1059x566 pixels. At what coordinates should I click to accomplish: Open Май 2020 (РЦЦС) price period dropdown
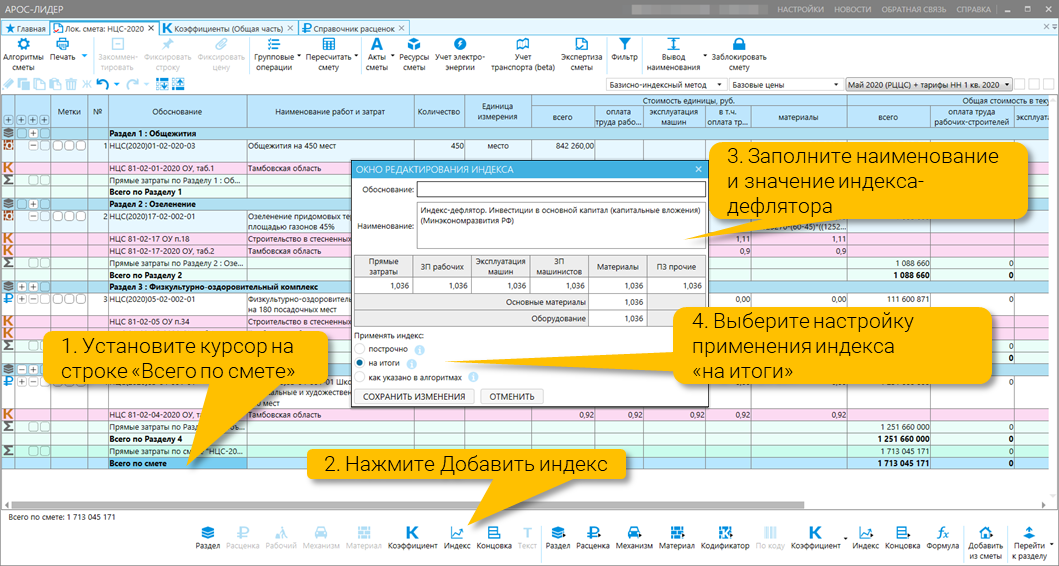(929, 85)
